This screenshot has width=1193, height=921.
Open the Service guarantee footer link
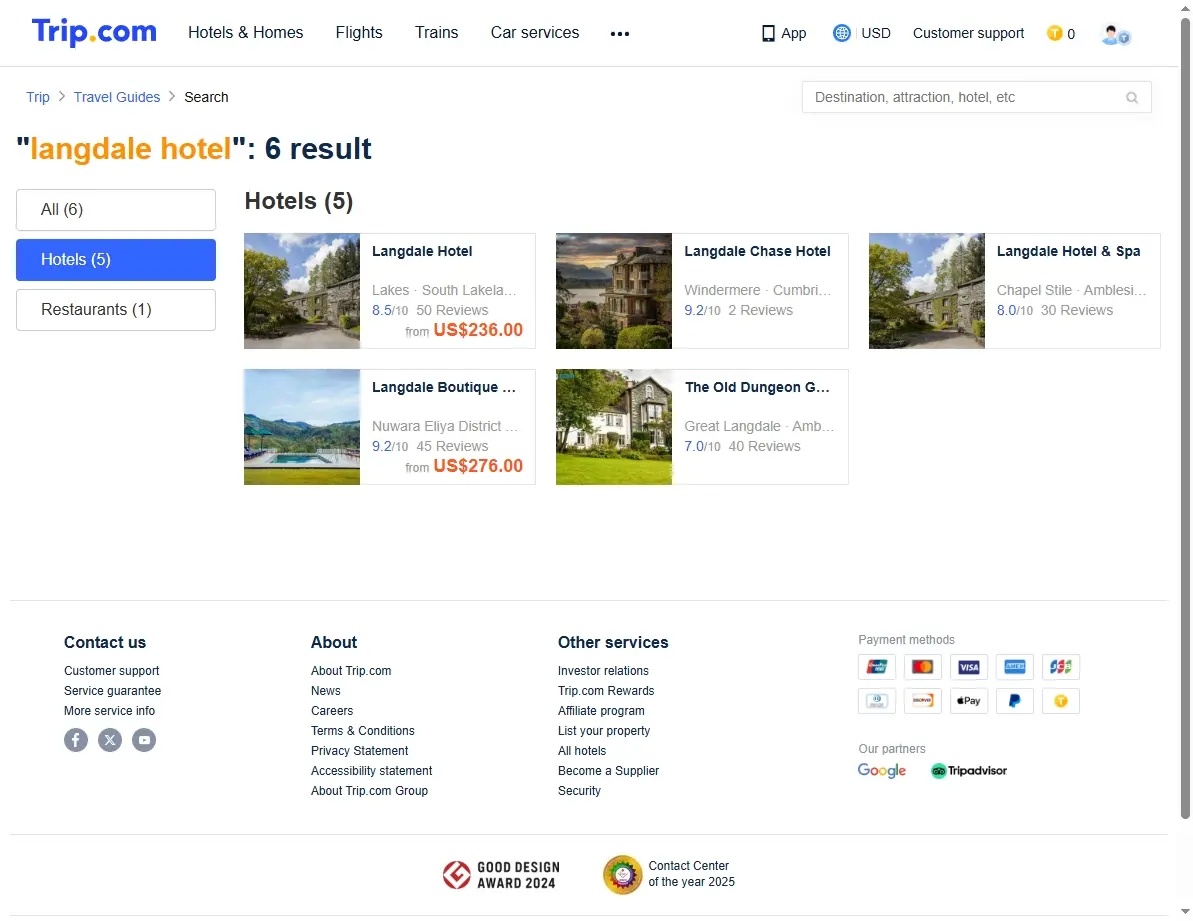coord(113,691)
